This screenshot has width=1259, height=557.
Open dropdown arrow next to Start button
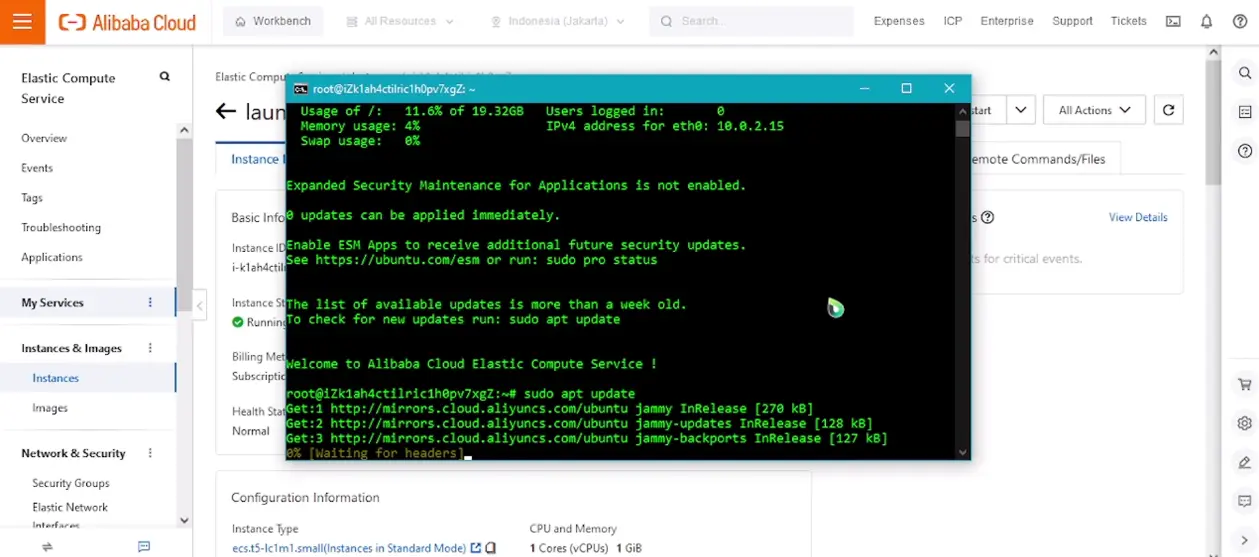(1020, 110)
